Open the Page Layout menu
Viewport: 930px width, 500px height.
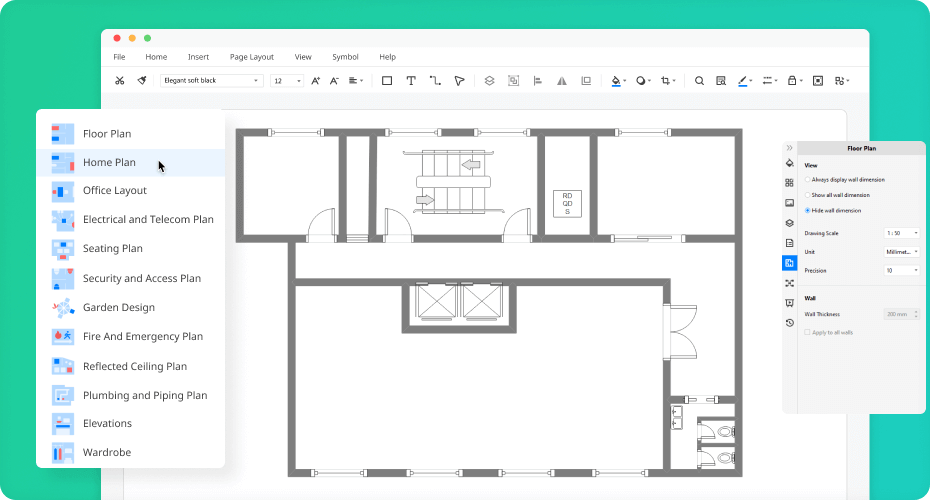click(251, 57)
